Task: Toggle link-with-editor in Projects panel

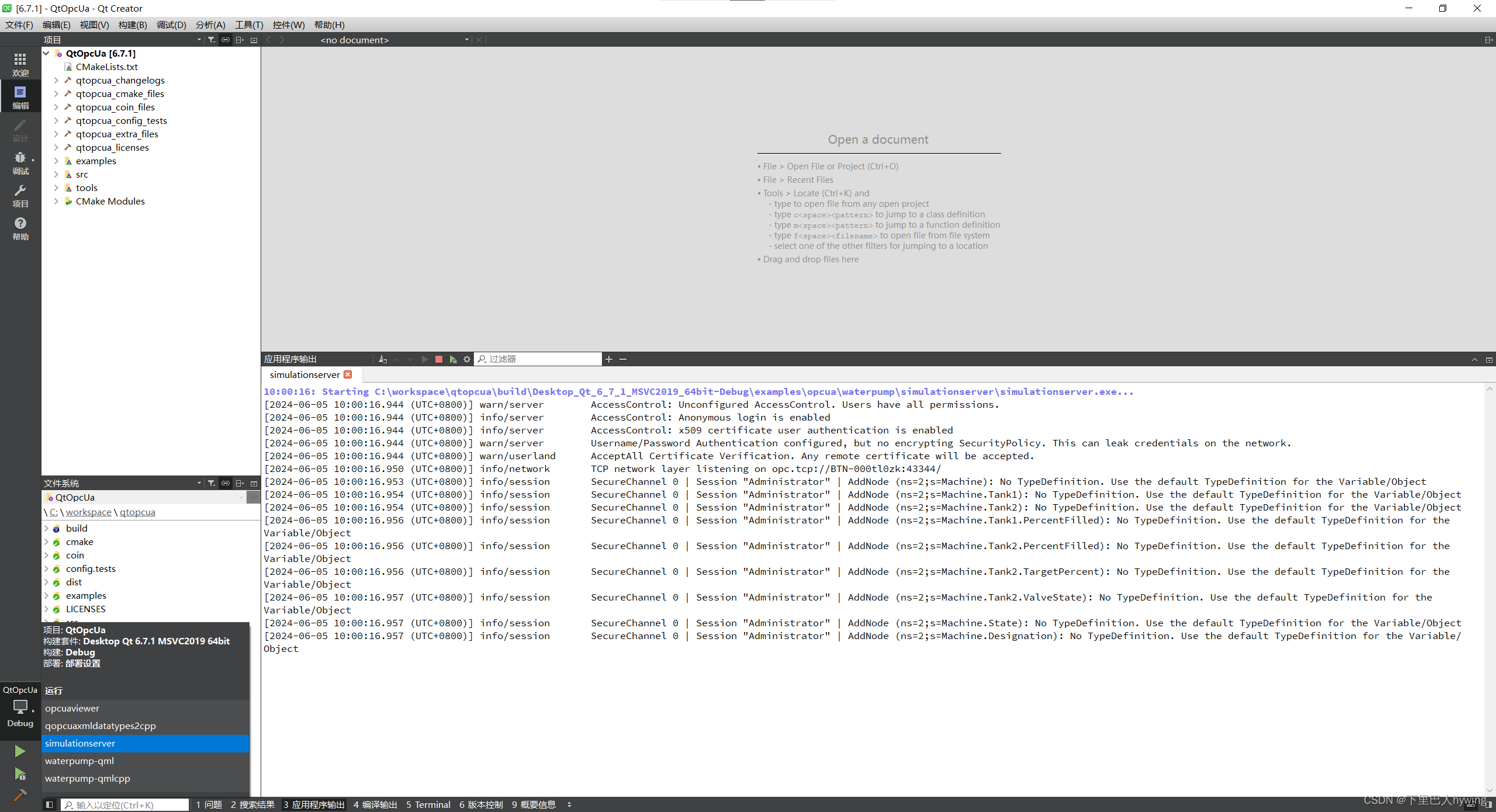Action: tap(226, 40)
